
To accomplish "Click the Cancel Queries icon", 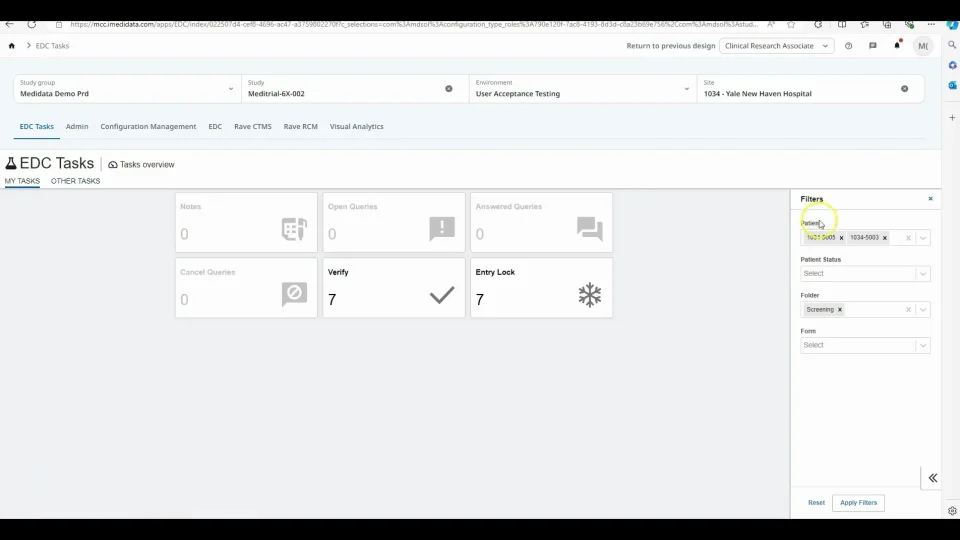I will 294,294.
